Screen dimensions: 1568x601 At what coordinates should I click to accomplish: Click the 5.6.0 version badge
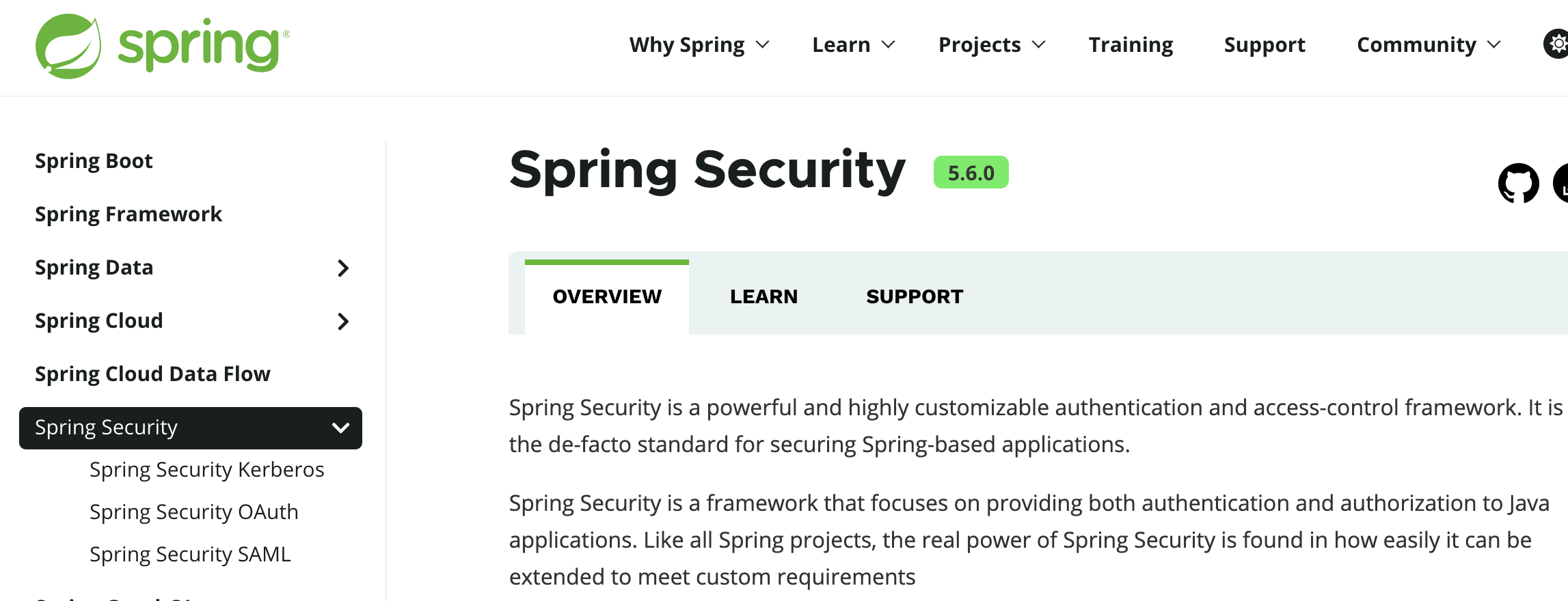(971, 173)
